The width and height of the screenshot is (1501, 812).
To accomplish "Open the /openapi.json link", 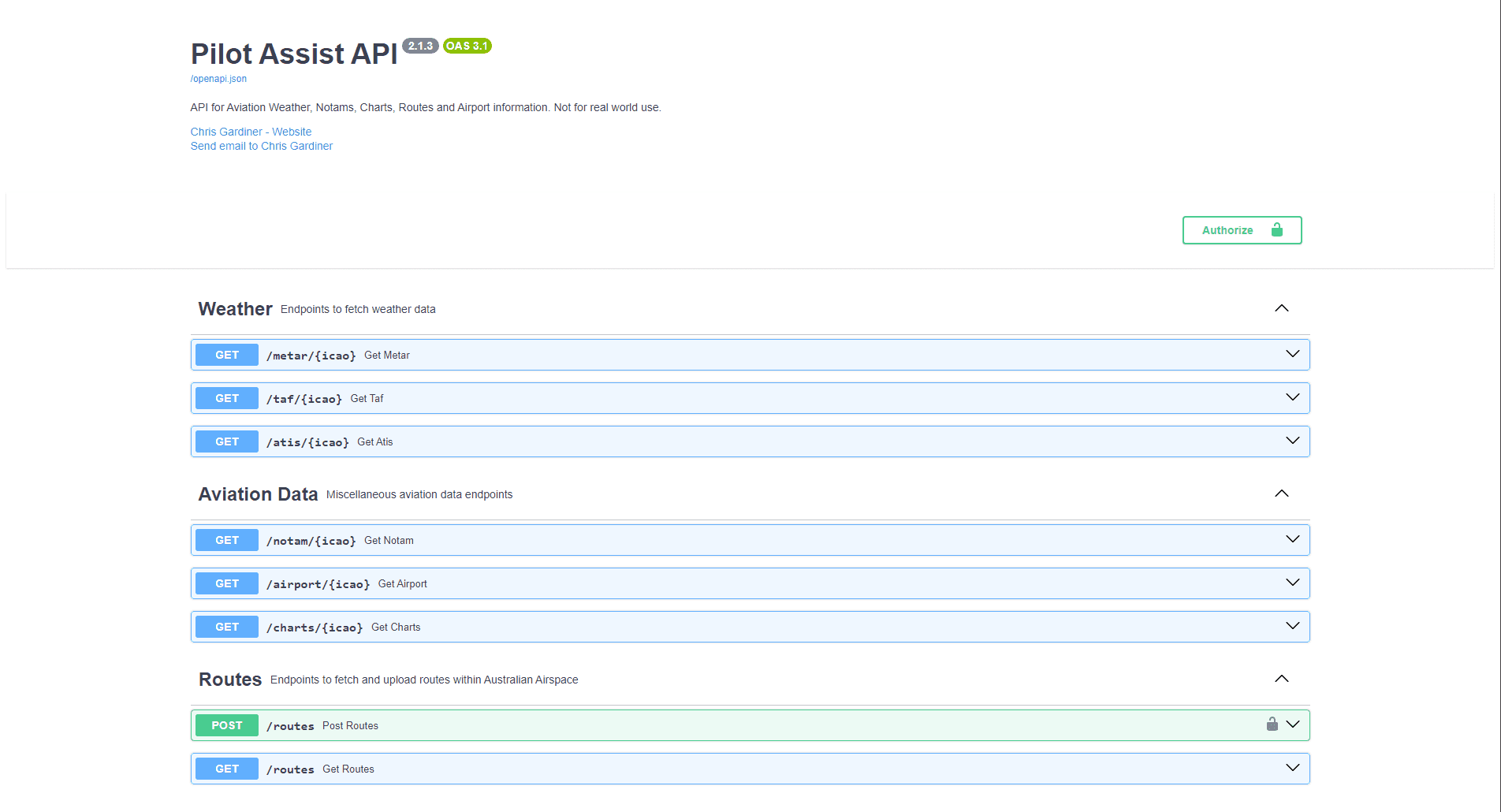I will [218, 79].
